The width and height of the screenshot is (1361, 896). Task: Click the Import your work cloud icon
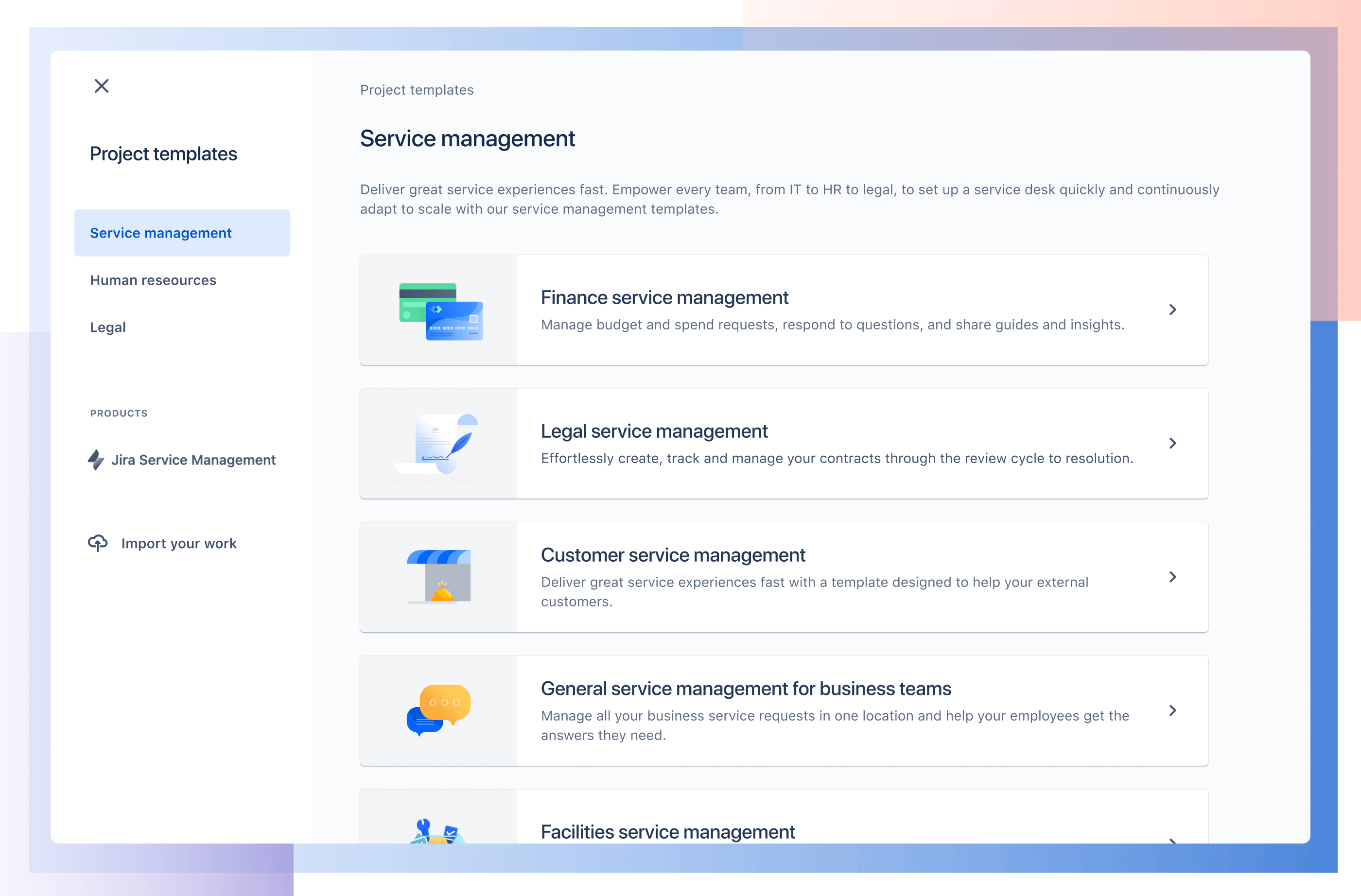[97, 543]
